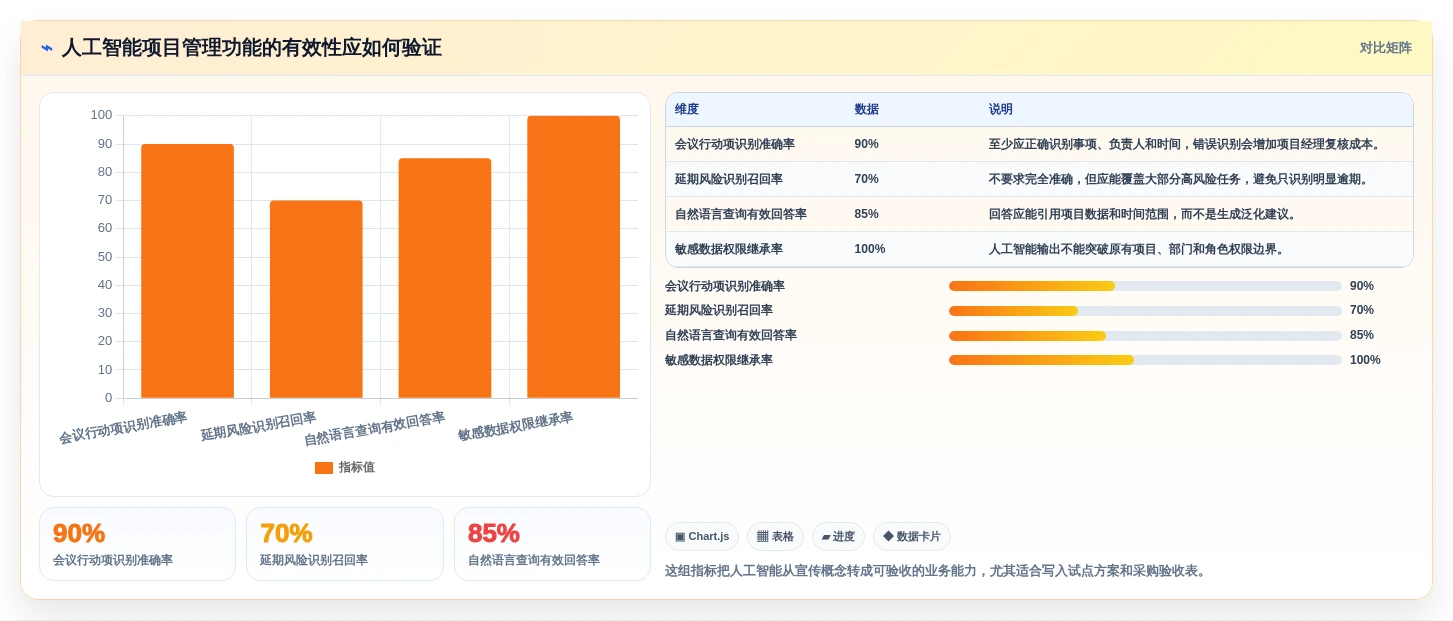
Task: Open the 90% 会议行动项识别准确率 data card
Action: pyautogui.click(x=137, y=544)
